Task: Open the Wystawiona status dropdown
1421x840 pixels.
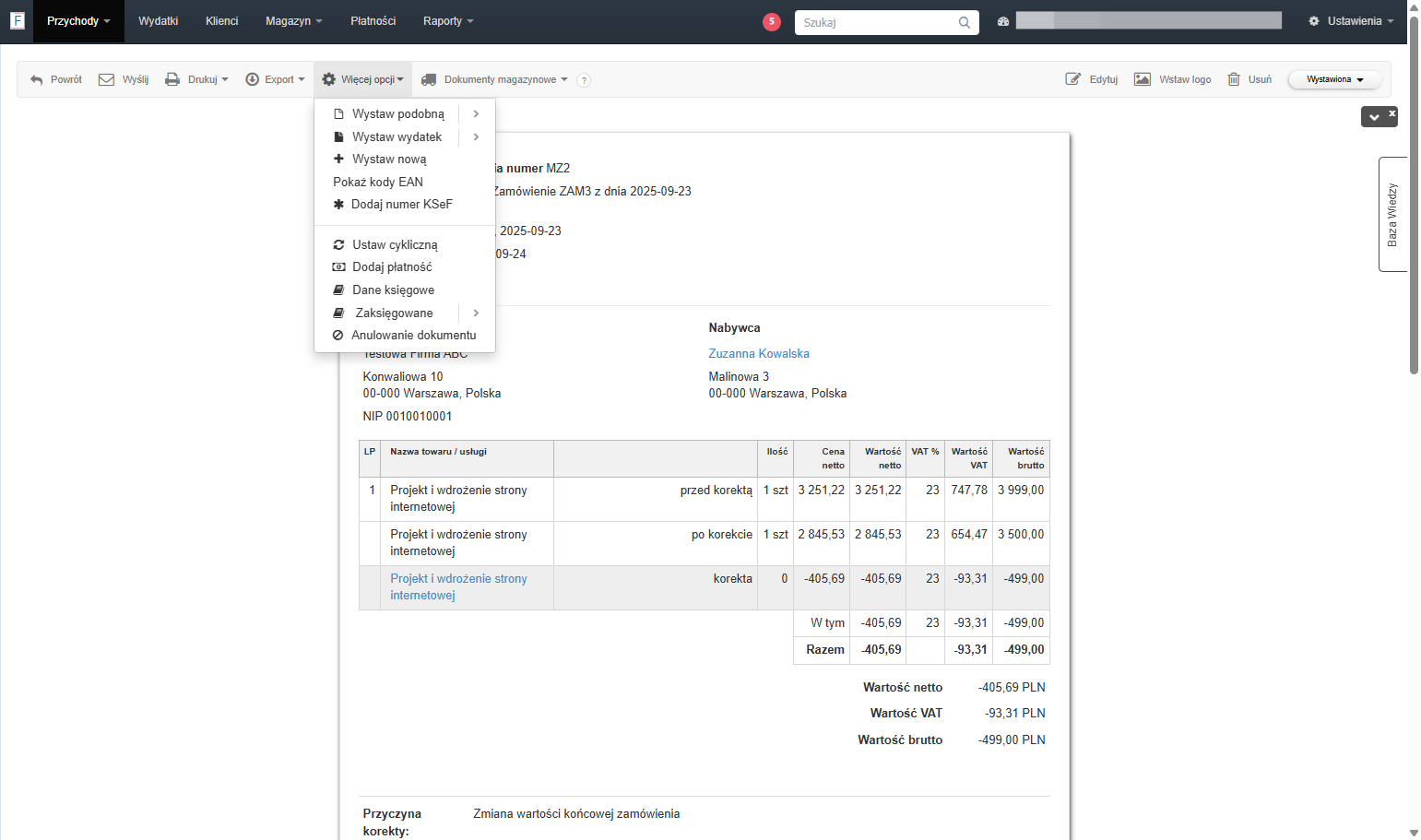Action: point(1334,79)
